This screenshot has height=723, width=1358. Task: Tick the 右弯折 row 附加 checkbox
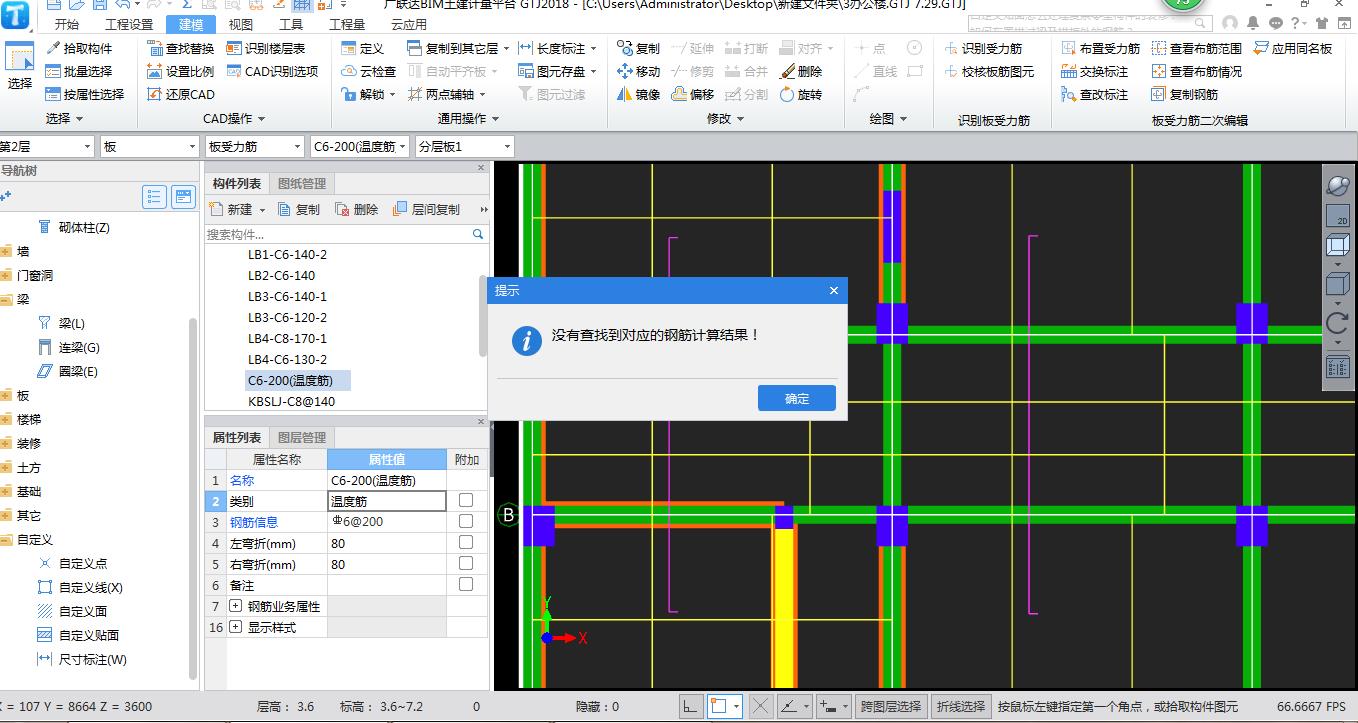pyautogui.click(x=466, y=563)
